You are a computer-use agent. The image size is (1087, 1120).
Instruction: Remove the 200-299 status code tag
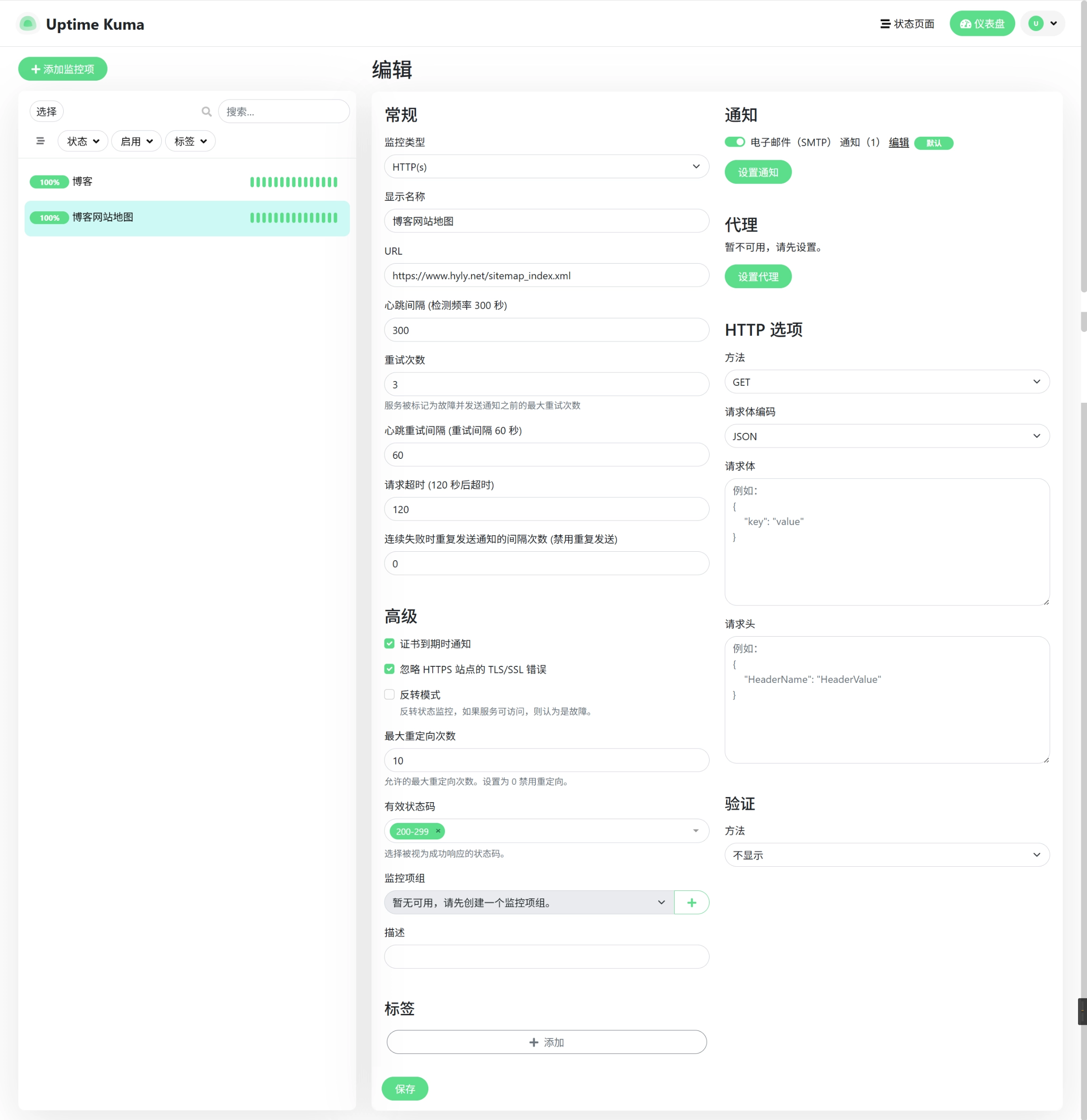tap(438, 831)
